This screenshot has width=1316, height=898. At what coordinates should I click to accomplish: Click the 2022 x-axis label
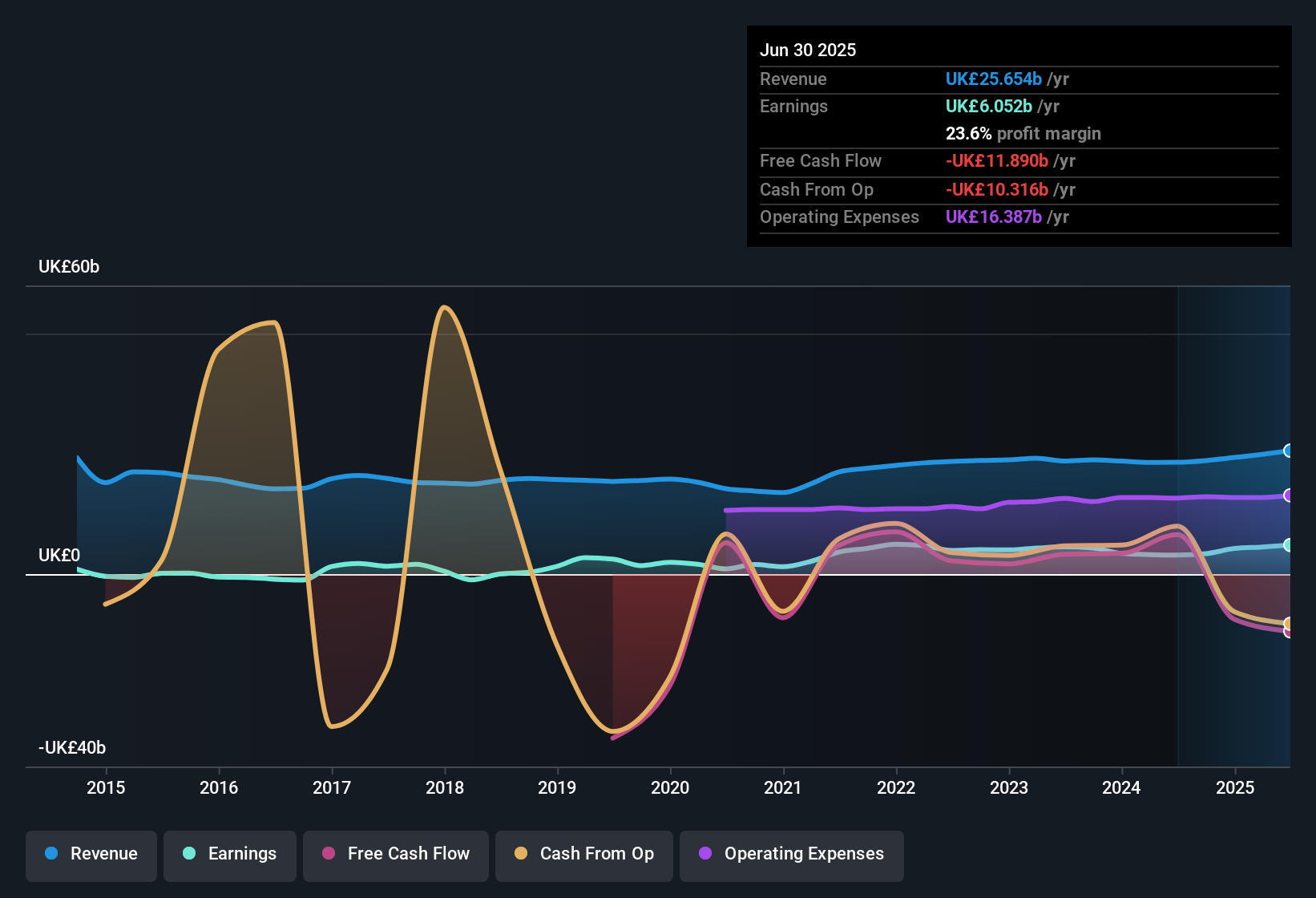pos(896,787)
